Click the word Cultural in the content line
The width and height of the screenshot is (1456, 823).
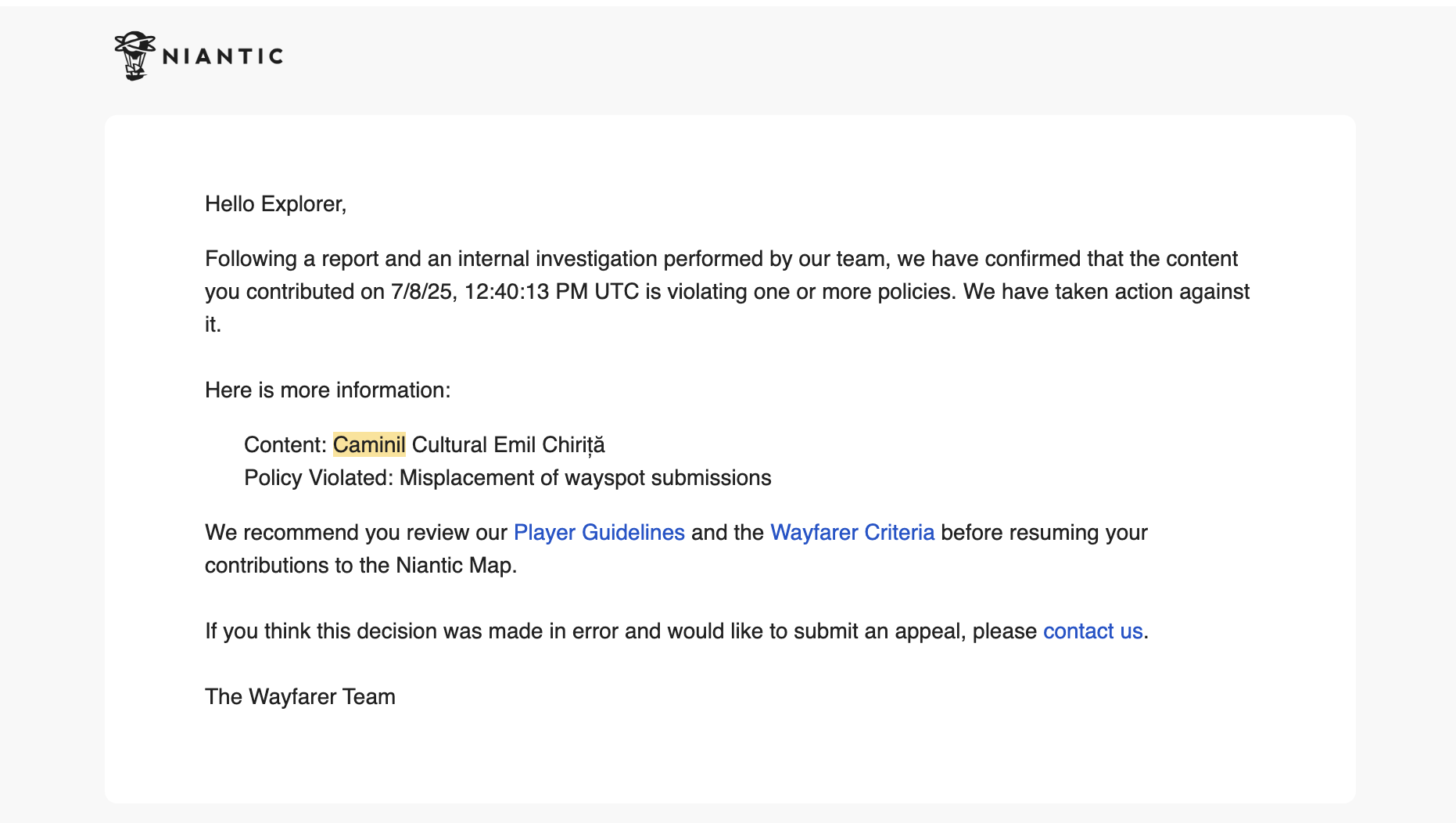pyautogui.click(x=450, y=445)
